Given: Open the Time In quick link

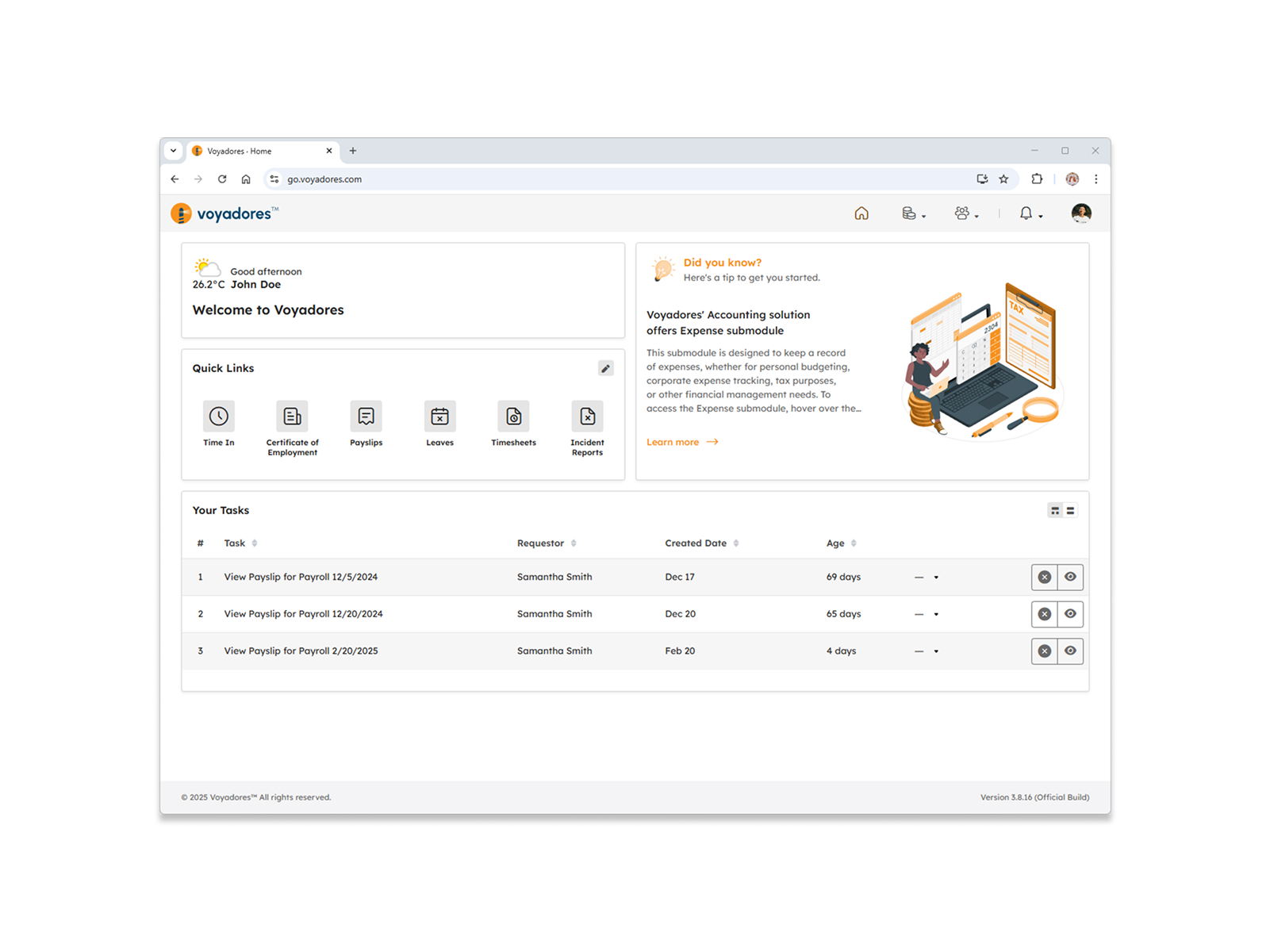Looking at the screenshot, I should [219, 424].
